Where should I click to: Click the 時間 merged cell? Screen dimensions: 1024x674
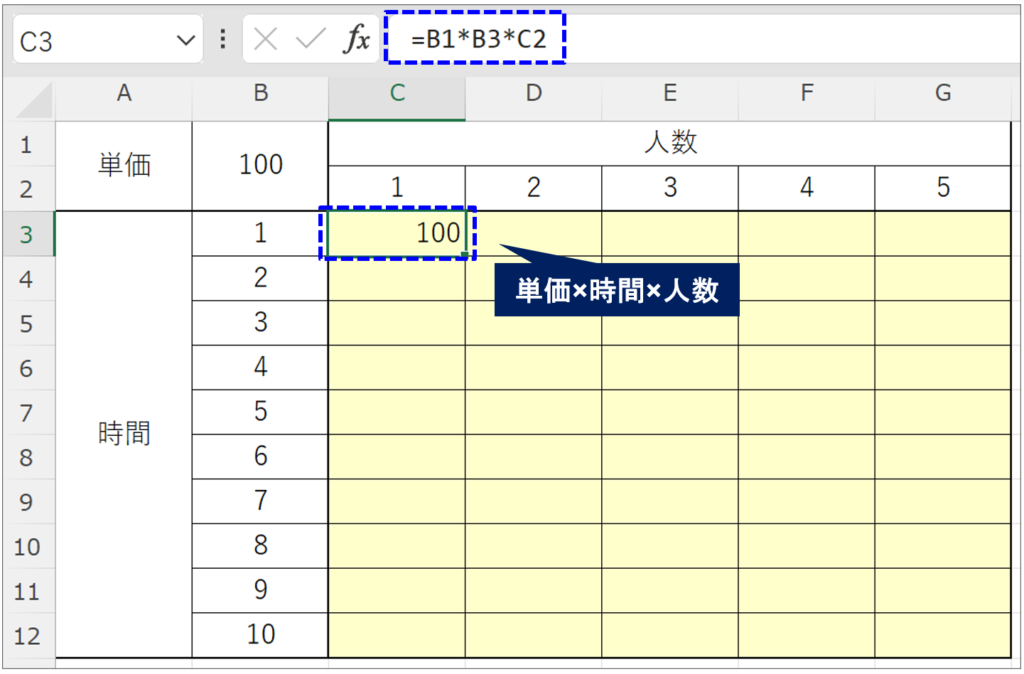[124, 434]
